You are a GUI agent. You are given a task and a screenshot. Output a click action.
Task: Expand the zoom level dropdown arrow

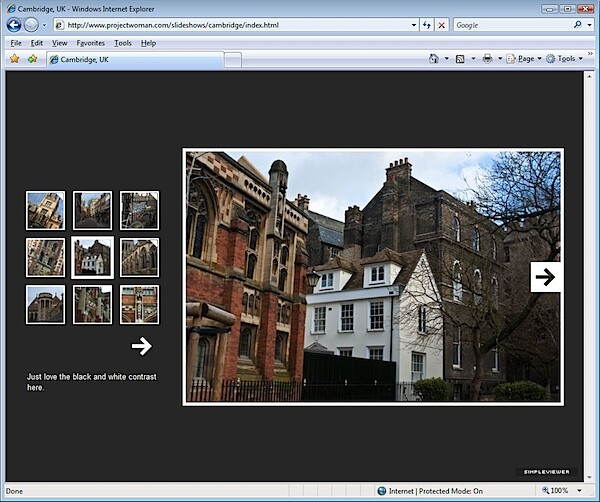click(579, 491)
